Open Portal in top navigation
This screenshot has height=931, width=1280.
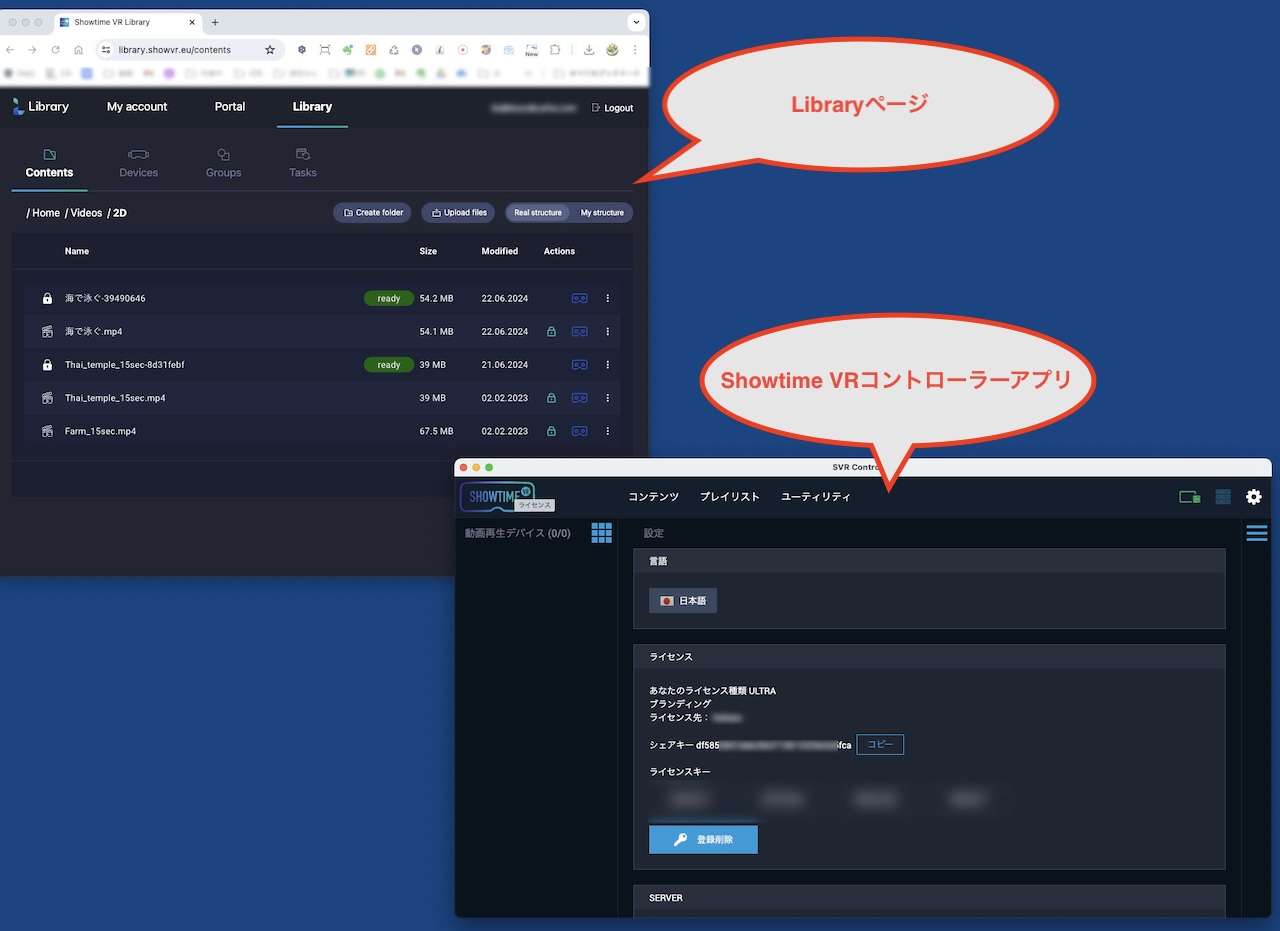[230, 107]
